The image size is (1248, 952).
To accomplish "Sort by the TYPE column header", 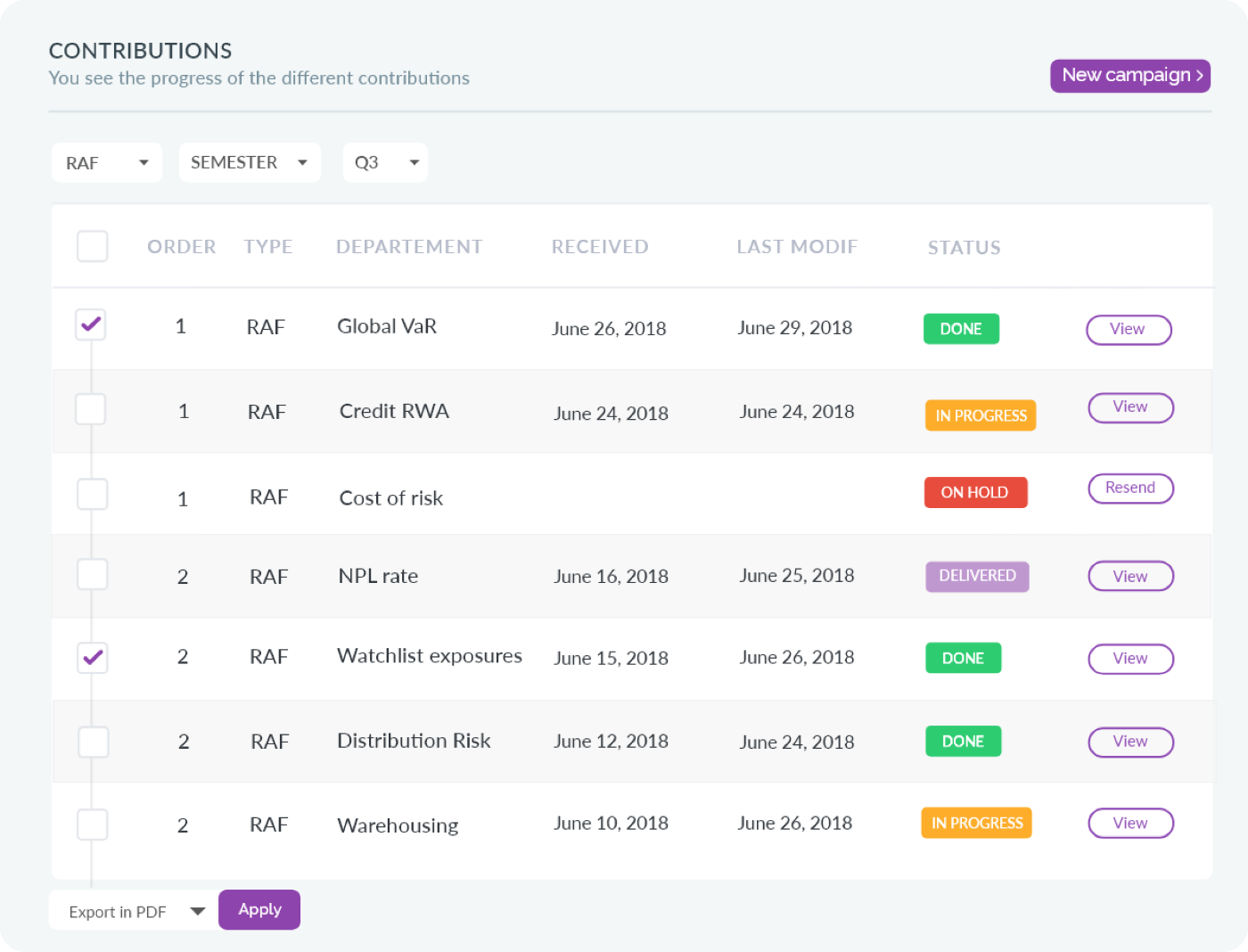I will click(268, 247).
